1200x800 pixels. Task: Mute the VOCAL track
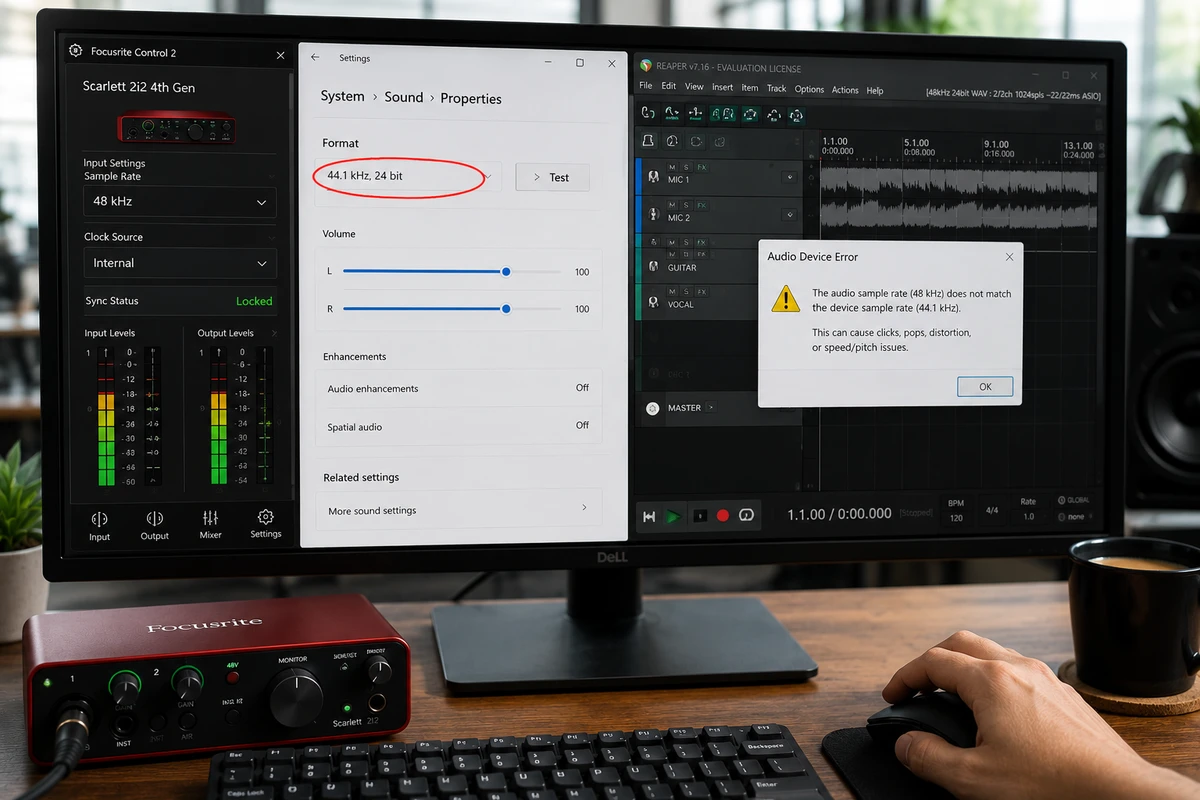tap(672, 292)
